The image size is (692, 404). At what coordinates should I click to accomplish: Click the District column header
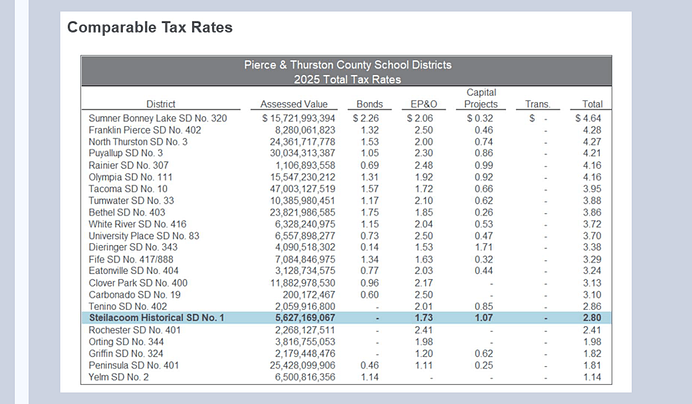161,104
